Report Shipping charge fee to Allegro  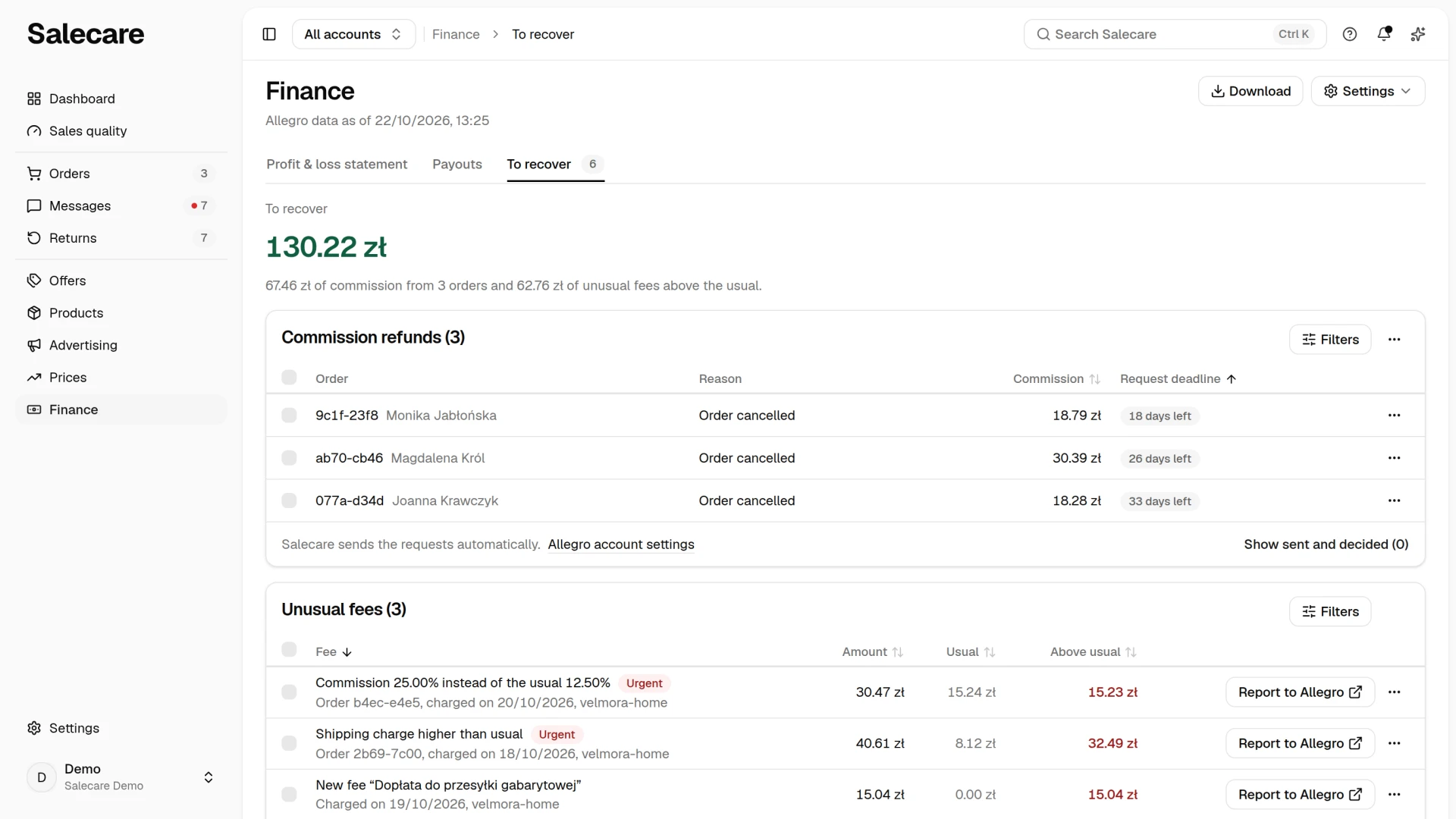tap(1300, 743)
